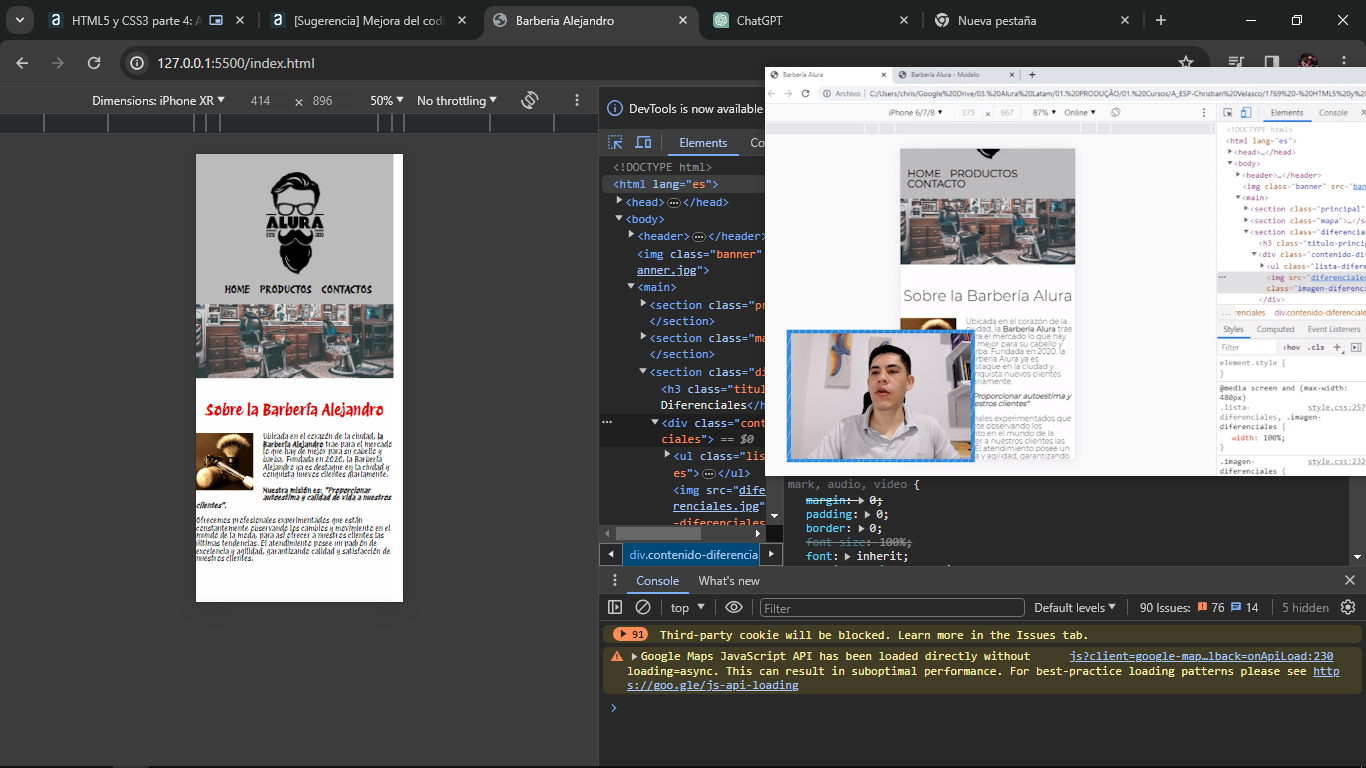
Task: Close the ChatGPT tab
Action: (904, 20)
